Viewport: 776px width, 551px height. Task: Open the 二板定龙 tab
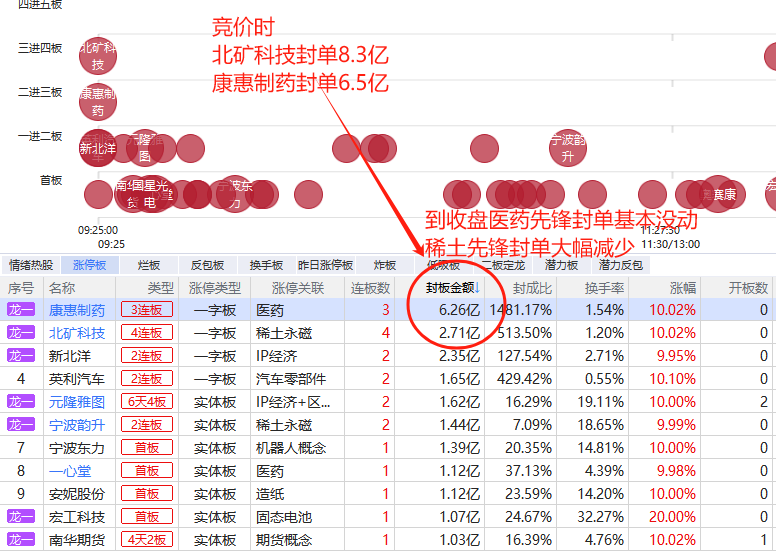(503, 265)
